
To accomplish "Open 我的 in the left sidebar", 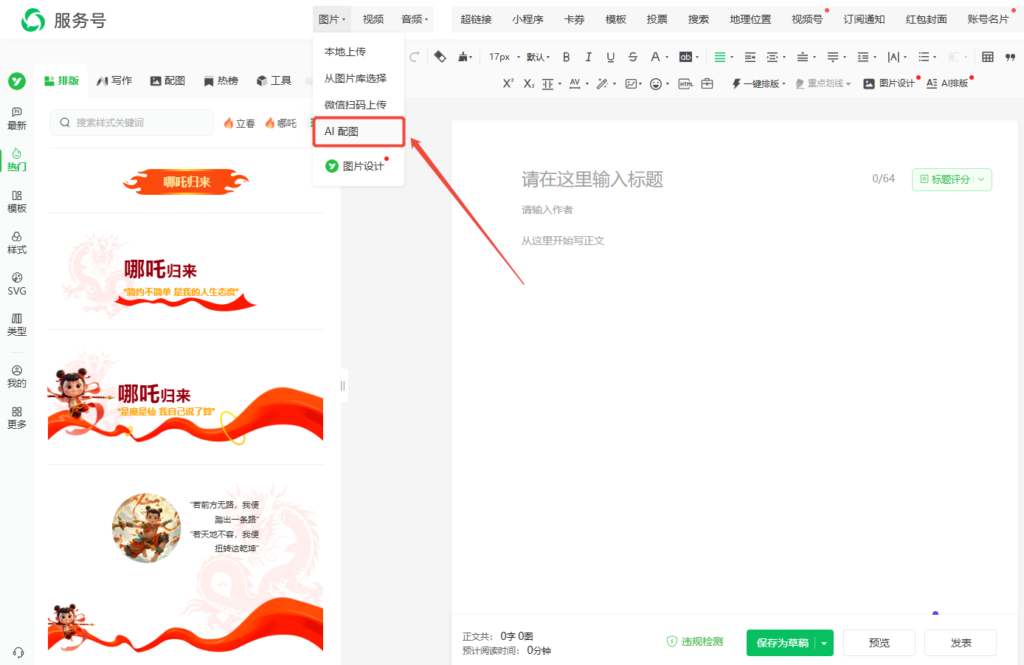I will [x=17, y=376].
